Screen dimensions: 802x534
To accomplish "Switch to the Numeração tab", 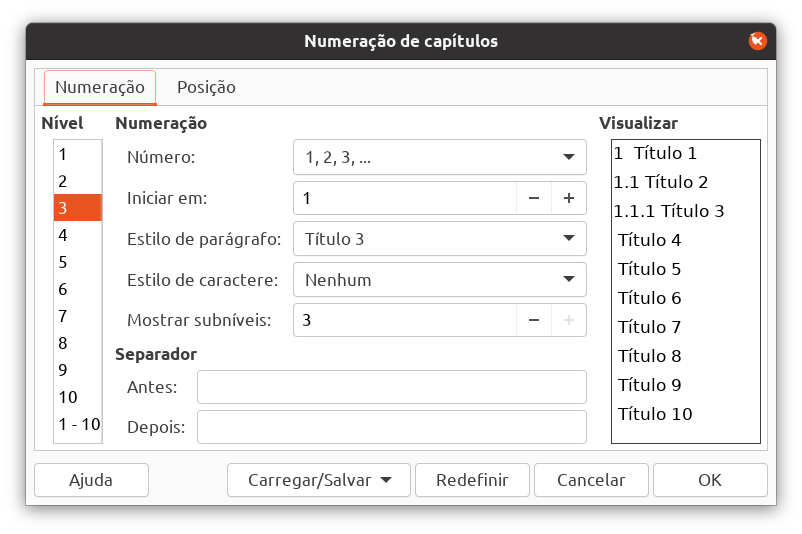I will (100, 87).
